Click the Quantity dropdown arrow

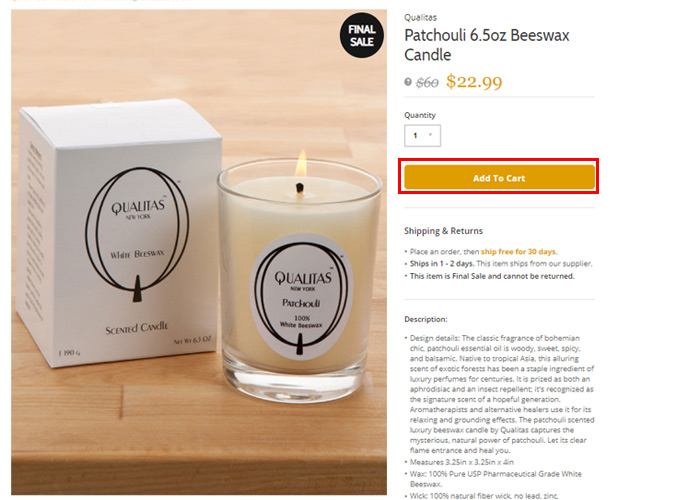(430, 135)
